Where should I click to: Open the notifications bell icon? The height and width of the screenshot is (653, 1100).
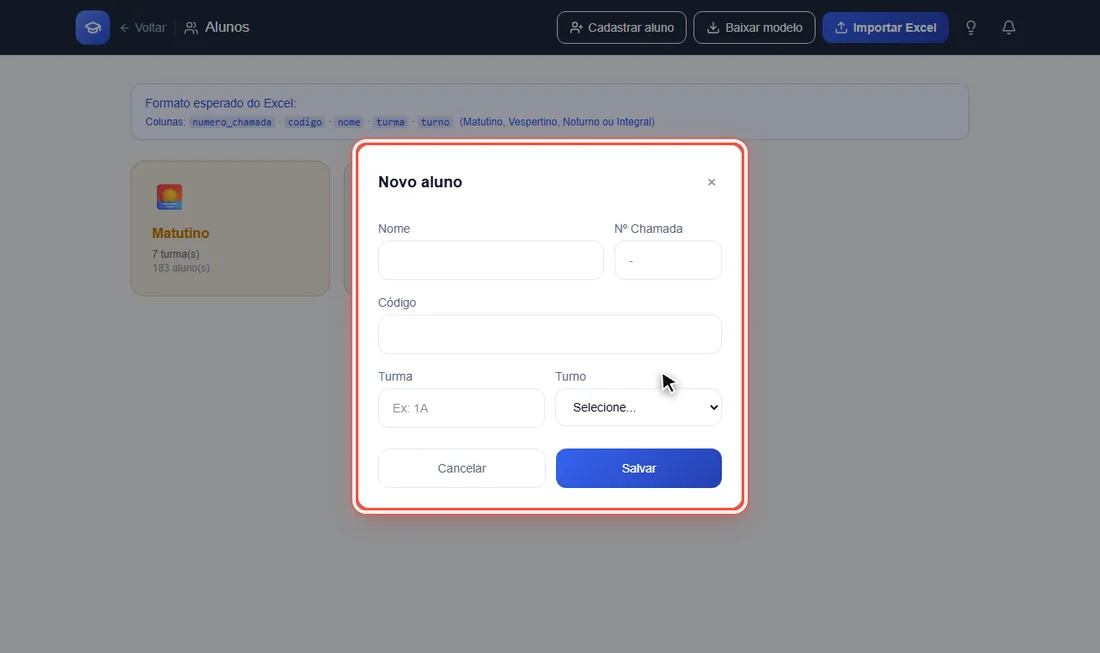1009,27
